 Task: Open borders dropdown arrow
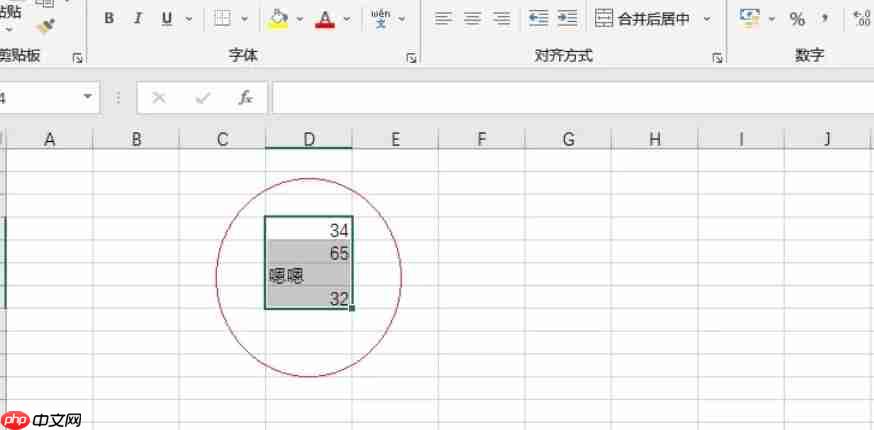pos(244,19)
